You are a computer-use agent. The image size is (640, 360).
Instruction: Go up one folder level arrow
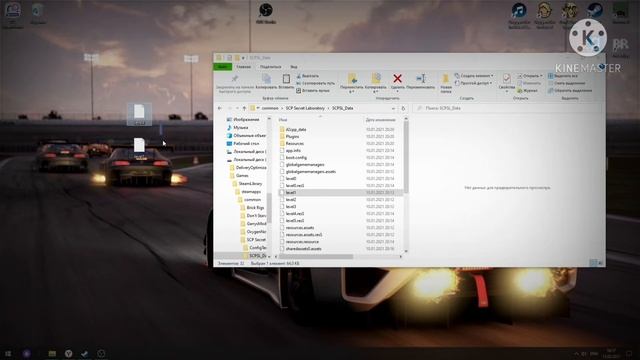pos(244,108)
